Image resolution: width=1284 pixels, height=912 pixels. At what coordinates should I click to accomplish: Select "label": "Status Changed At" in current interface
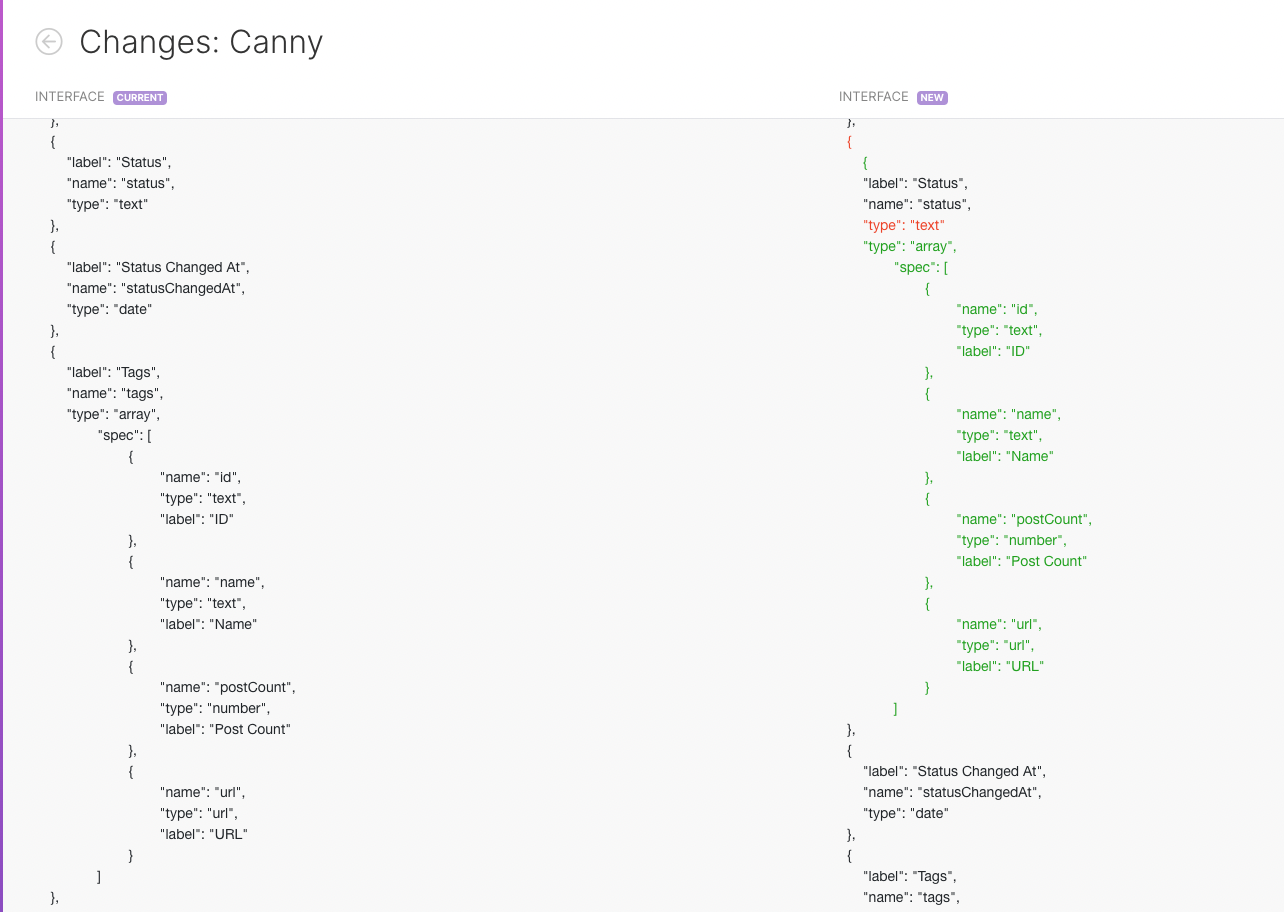(x=158, y=267)
